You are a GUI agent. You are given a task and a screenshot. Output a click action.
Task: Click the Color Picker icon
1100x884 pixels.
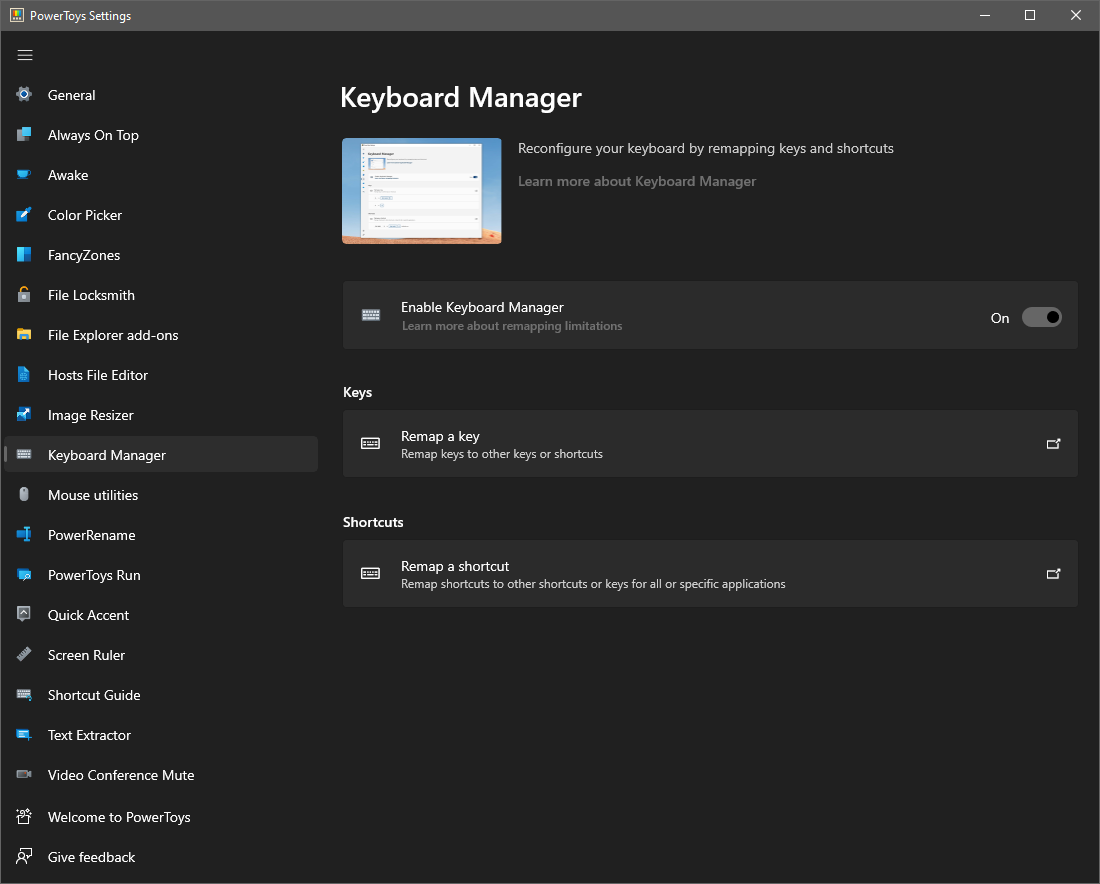24,215
